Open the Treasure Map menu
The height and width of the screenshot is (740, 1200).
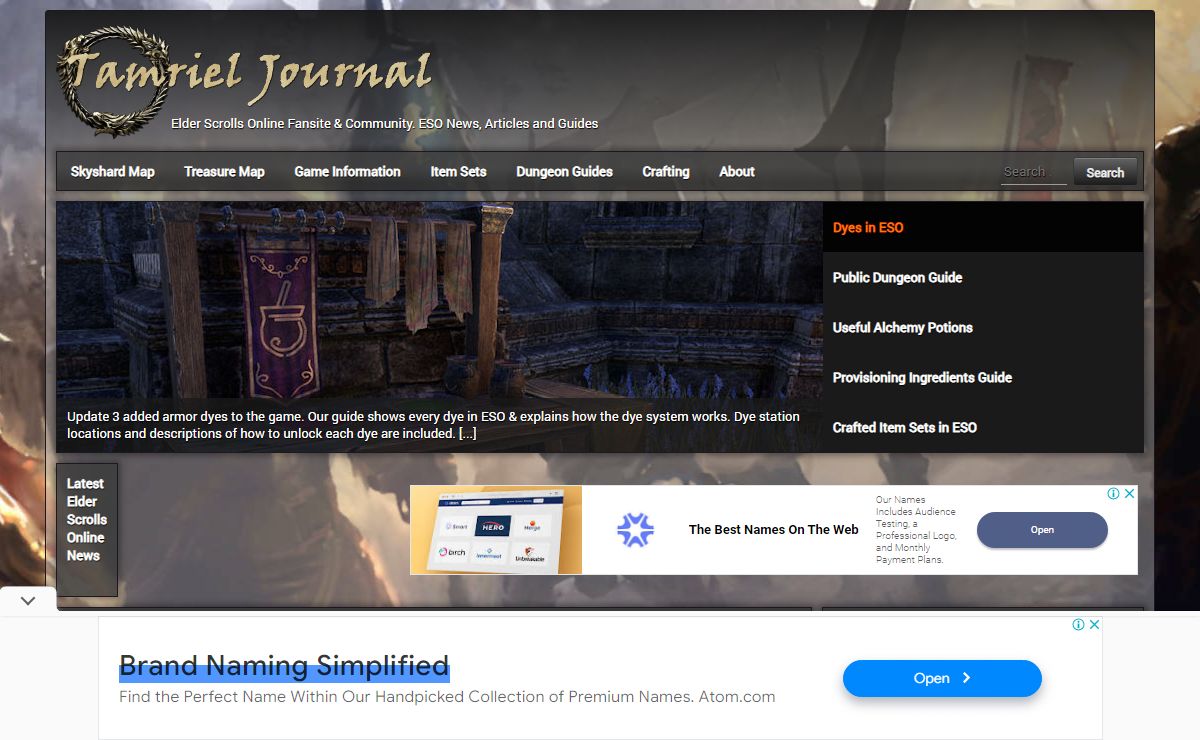[224, 172]
